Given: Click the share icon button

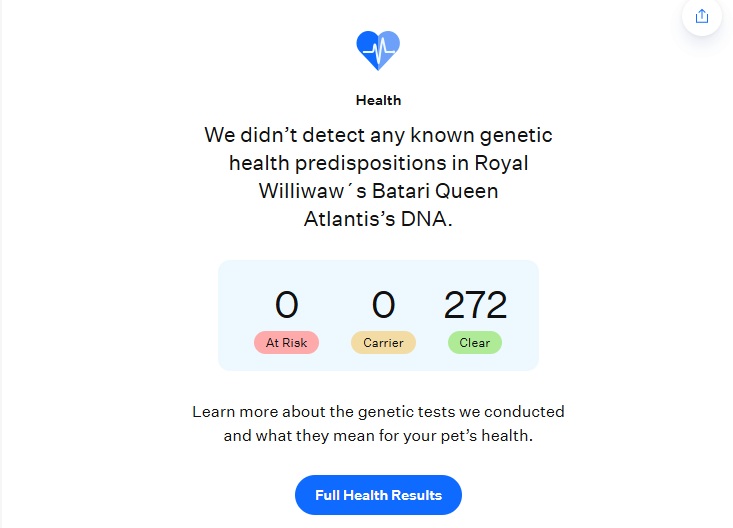Looking at the screenshot, I should (x=701, y=16).
